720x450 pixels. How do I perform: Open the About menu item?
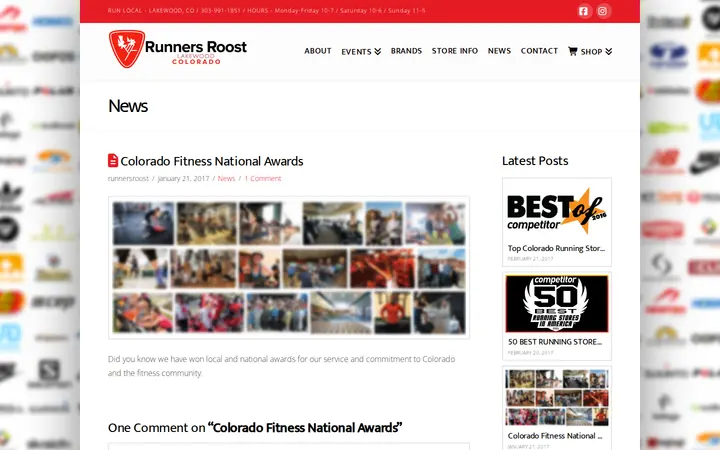[x=318, y=51]
